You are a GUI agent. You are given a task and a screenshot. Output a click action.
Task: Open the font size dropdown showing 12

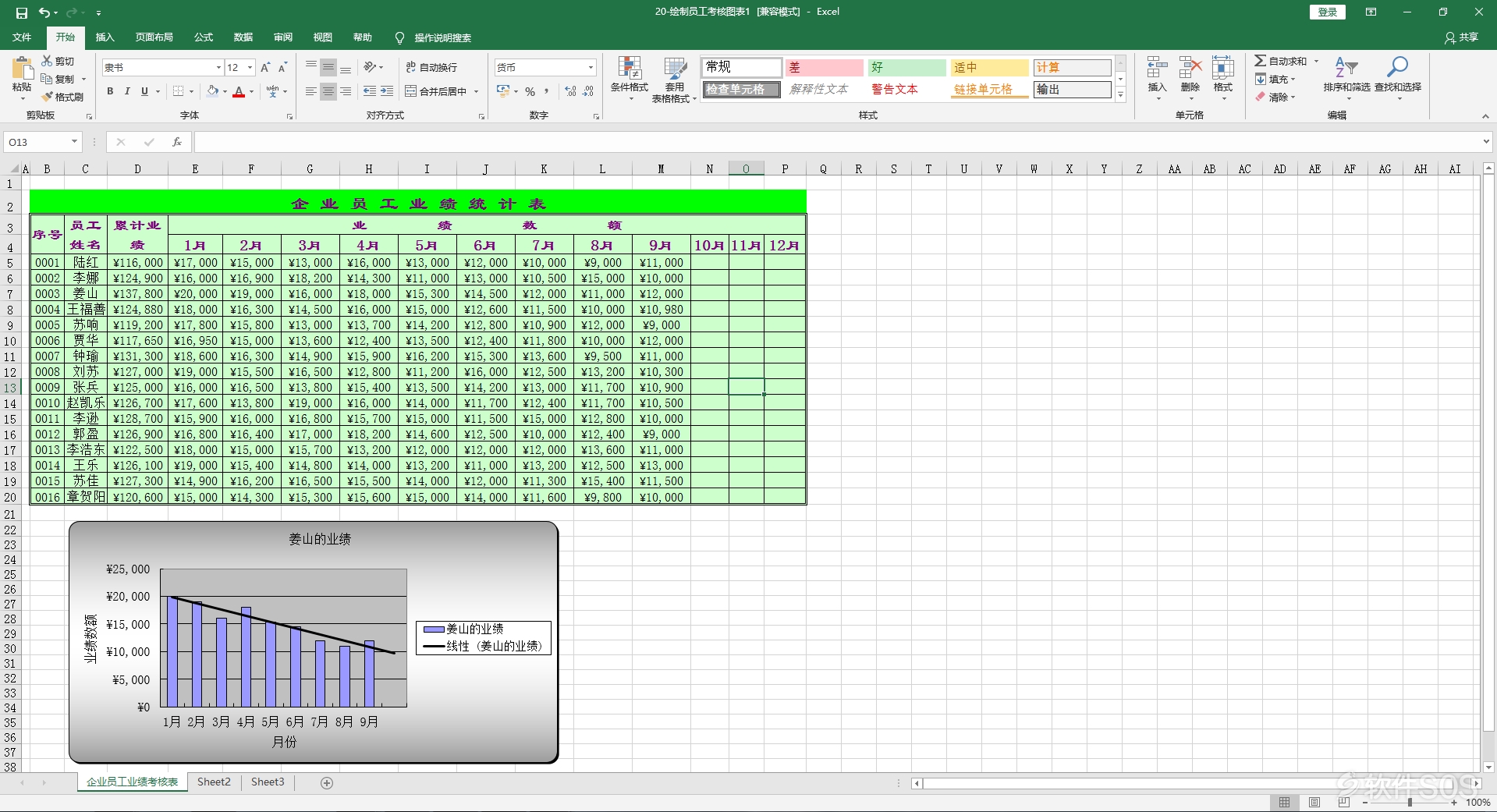tap(250, 68)
